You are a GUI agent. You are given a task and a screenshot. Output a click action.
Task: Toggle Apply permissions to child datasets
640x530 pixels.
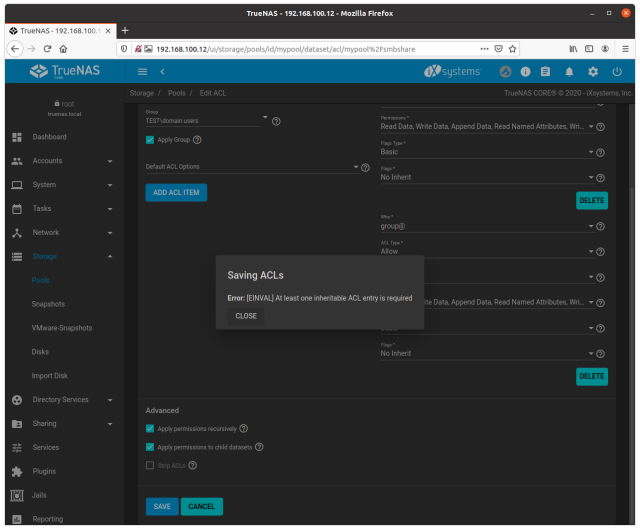coord(150,447)
